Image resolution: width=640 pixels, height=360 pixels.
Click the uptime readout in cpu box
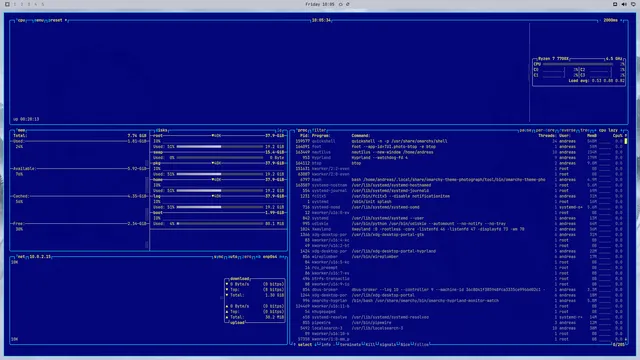(x=26, y=119)
